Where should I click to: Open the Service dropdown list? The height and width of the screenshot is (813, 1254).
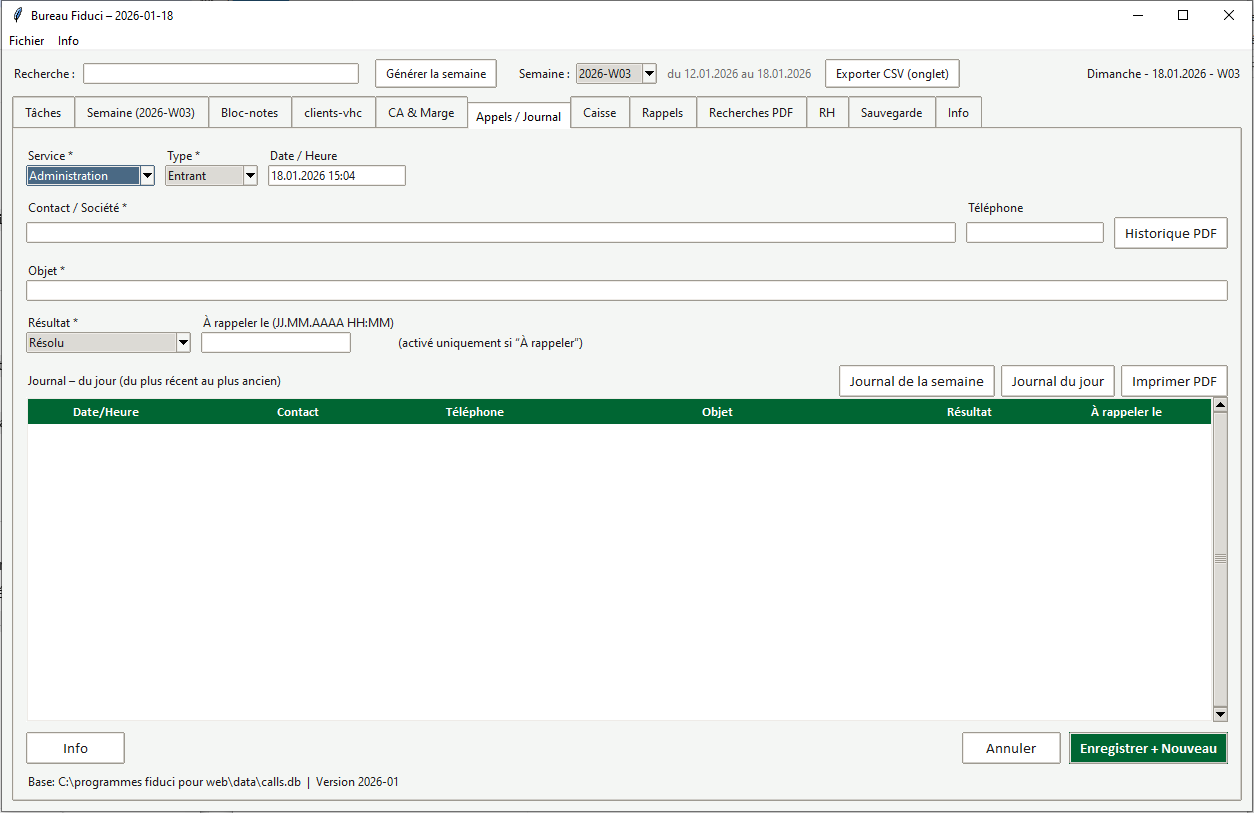point(147,176)
